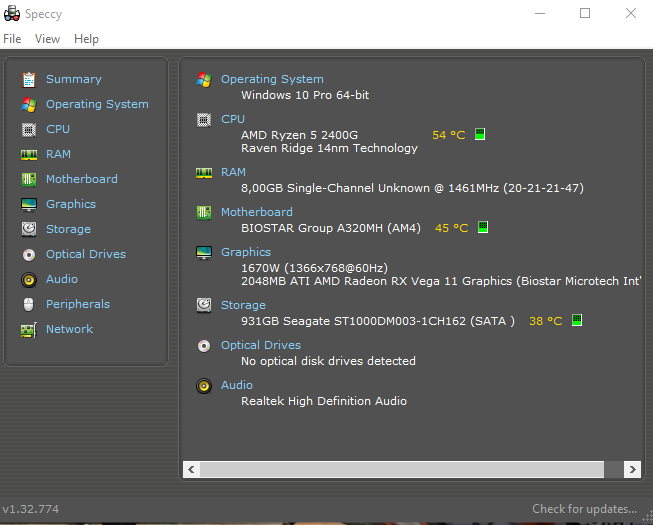
Task: Click the Motherboard icon in summary panel
Action: pos(204,213)
